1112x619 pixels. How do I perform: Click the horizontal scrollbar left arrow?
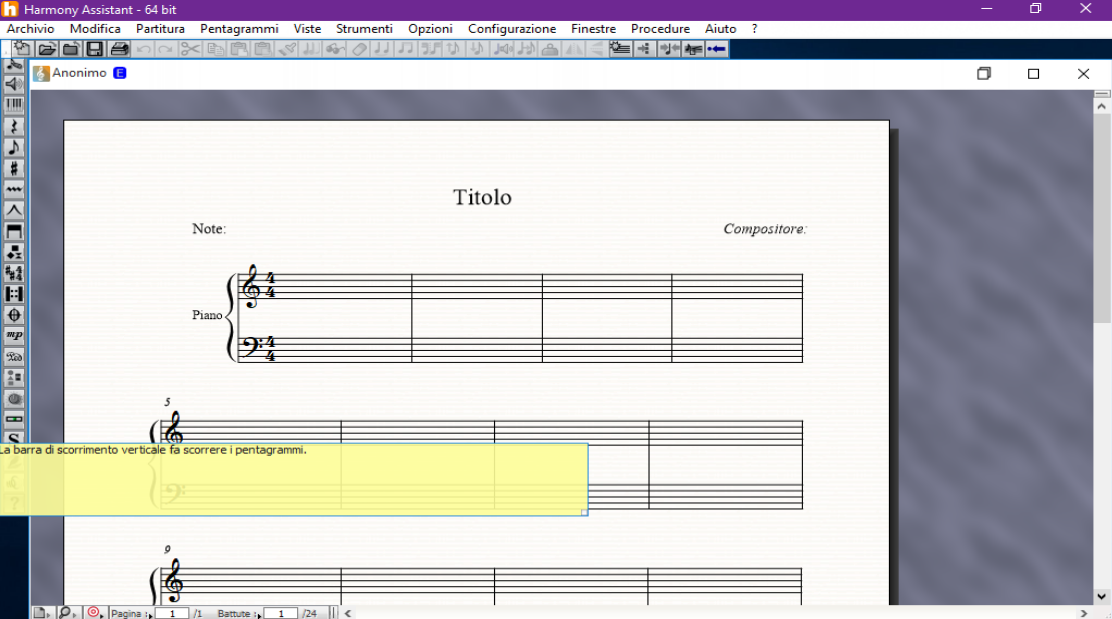pyautogui.click(x=348, y=613)
